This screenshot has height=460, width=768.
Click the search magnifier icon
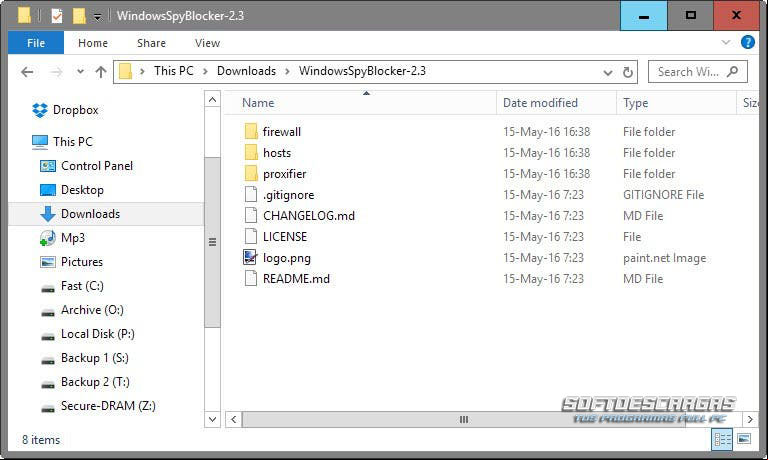coord(733,72)
